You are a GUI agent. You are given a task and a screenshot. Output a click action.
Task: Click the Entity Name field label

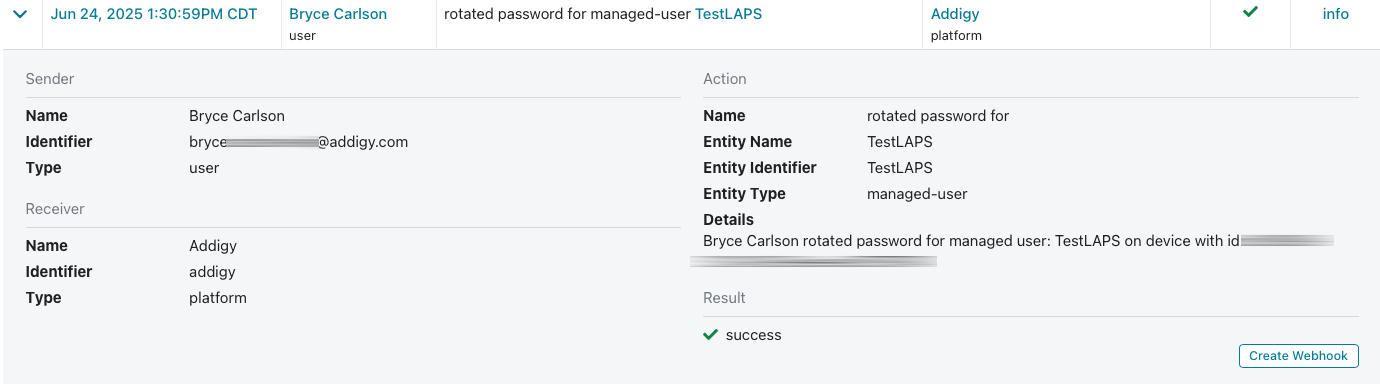click(x=748, y=142)
